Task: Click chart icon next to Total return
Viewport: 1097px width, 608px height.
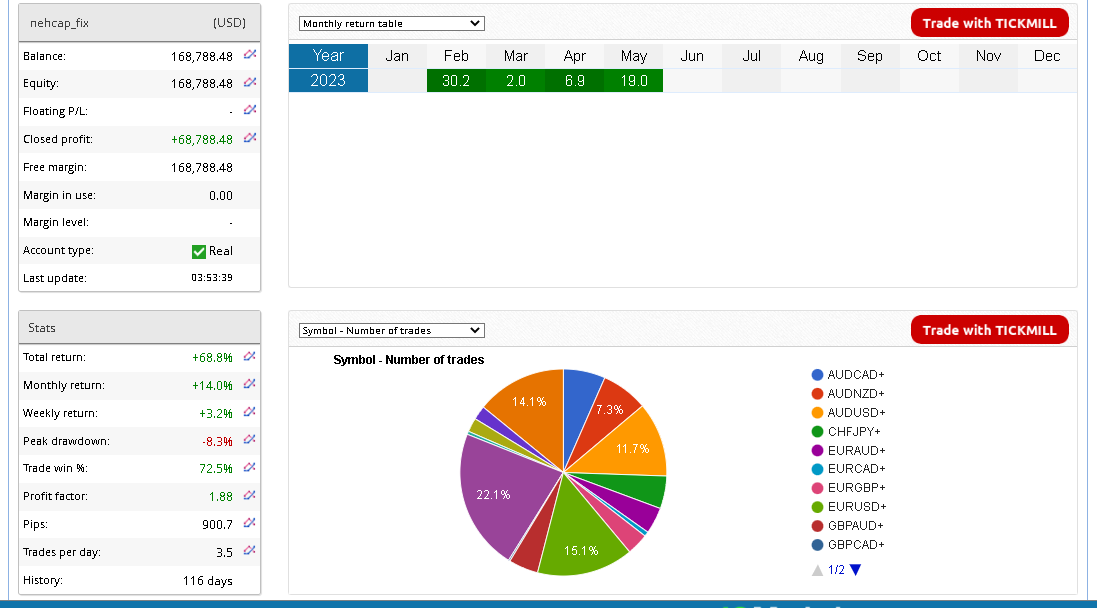Action: 250,357
